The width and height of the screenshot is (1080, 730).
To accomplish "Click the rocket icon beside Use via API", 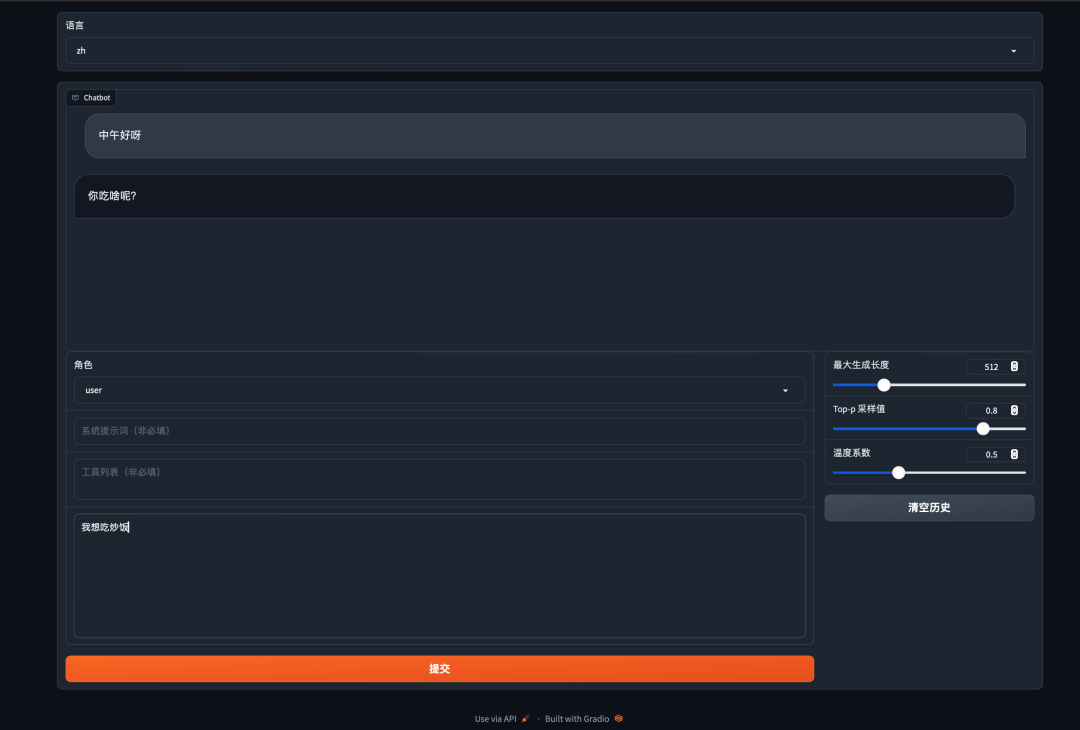I will 525,719.
